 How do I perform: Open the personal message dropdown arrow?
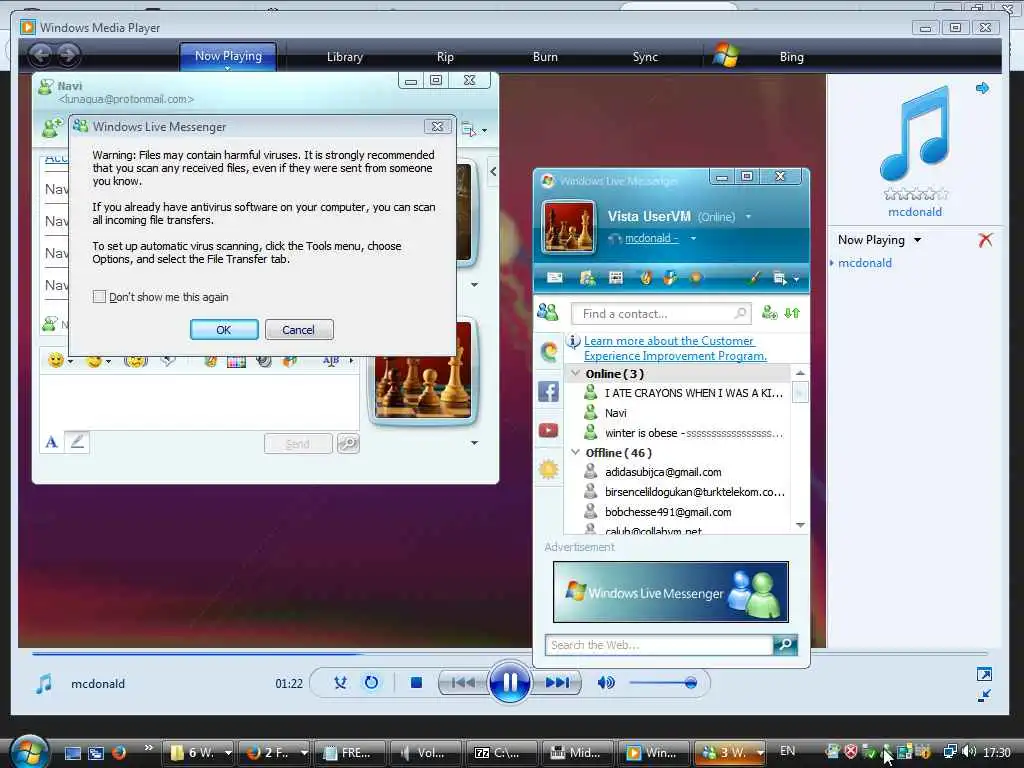click(x=694, y=238)
